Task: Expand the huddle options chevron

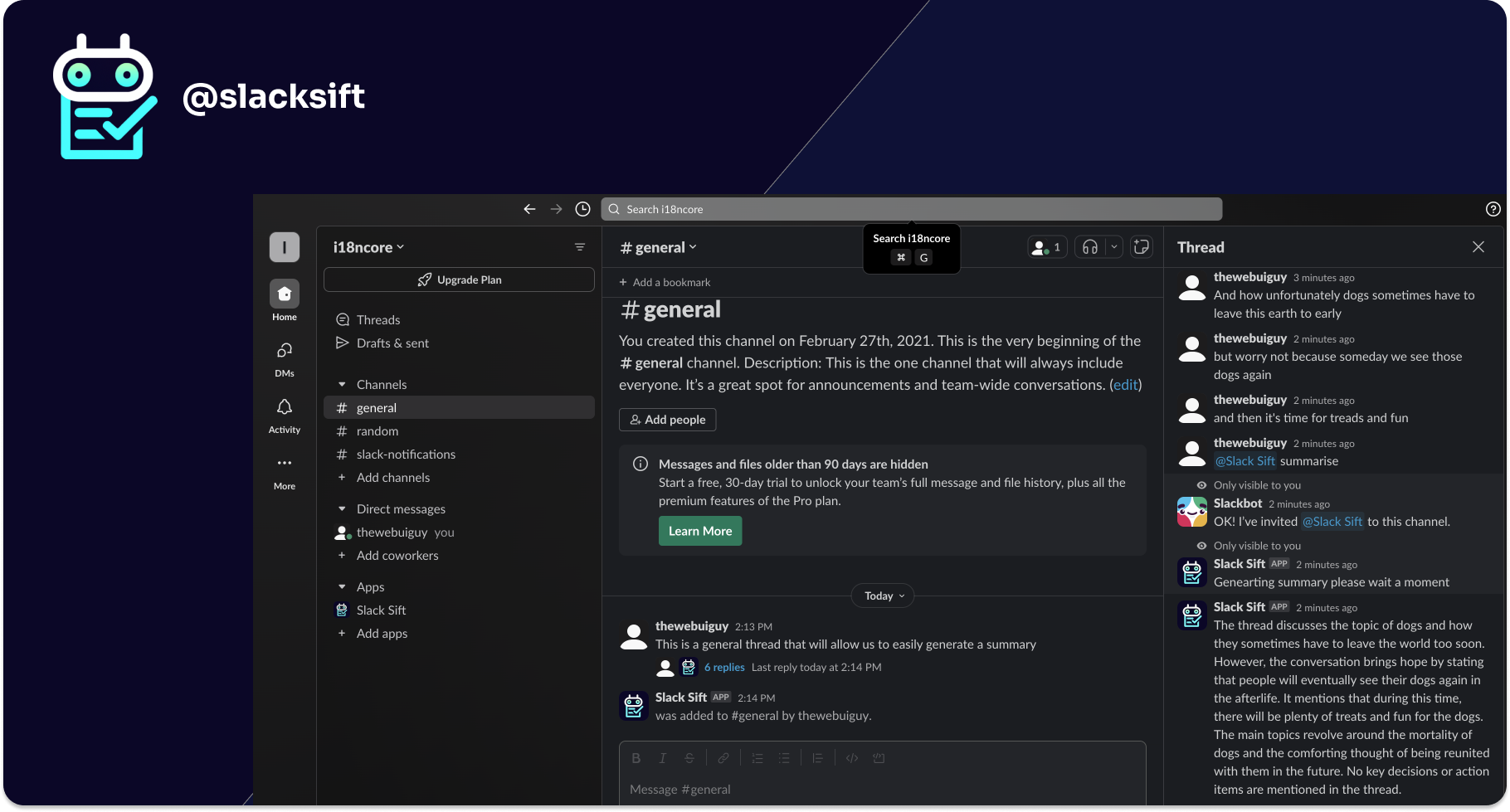Action: (x=1113, y=246)
